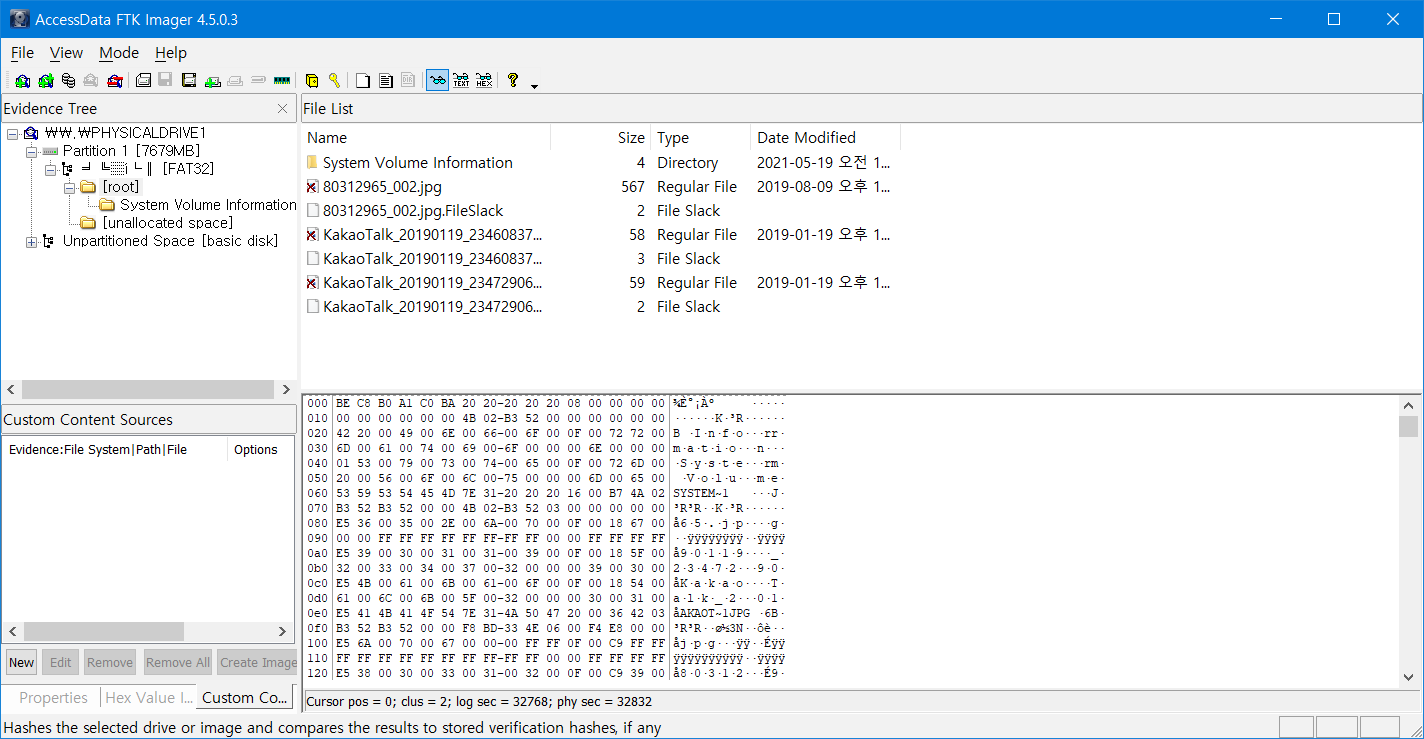
Task: Click the Add Evidence Item toolbar icon
Action: (22, 81)
